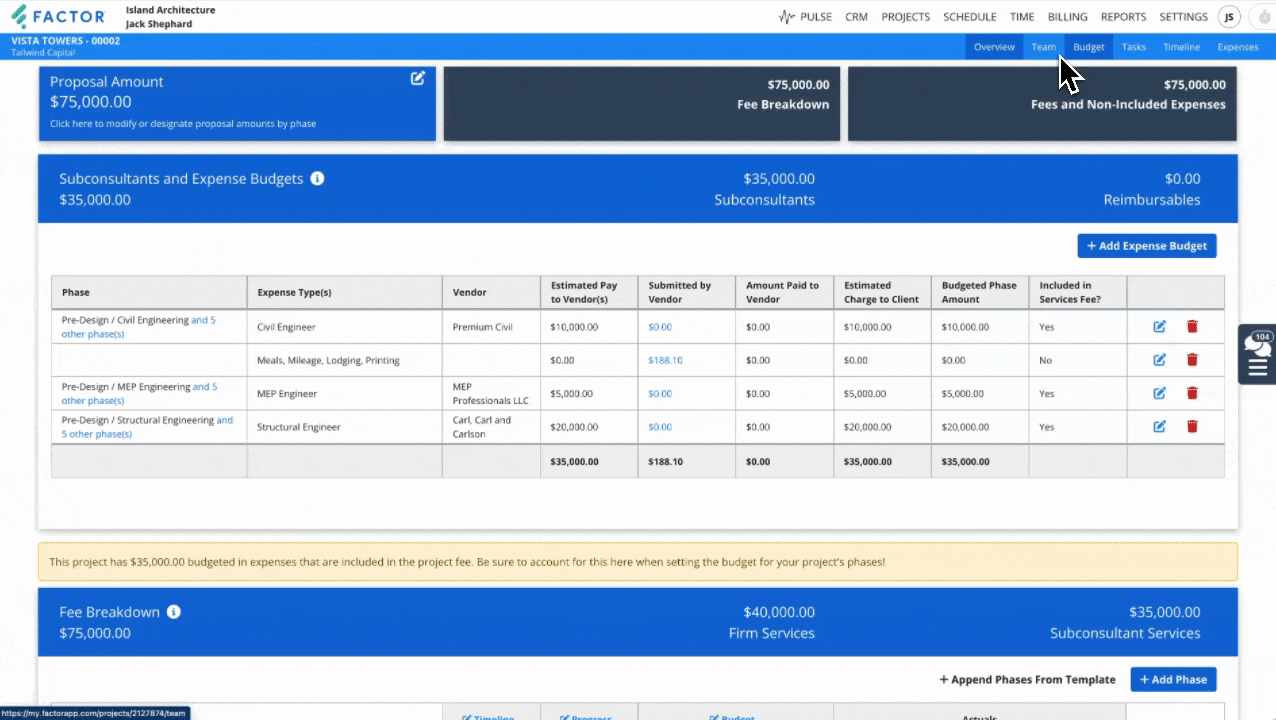The height and width of the screenshot is (720, 1276).
Task: Switch to the Tasks tab
Action: click(x=1133, y=46)
